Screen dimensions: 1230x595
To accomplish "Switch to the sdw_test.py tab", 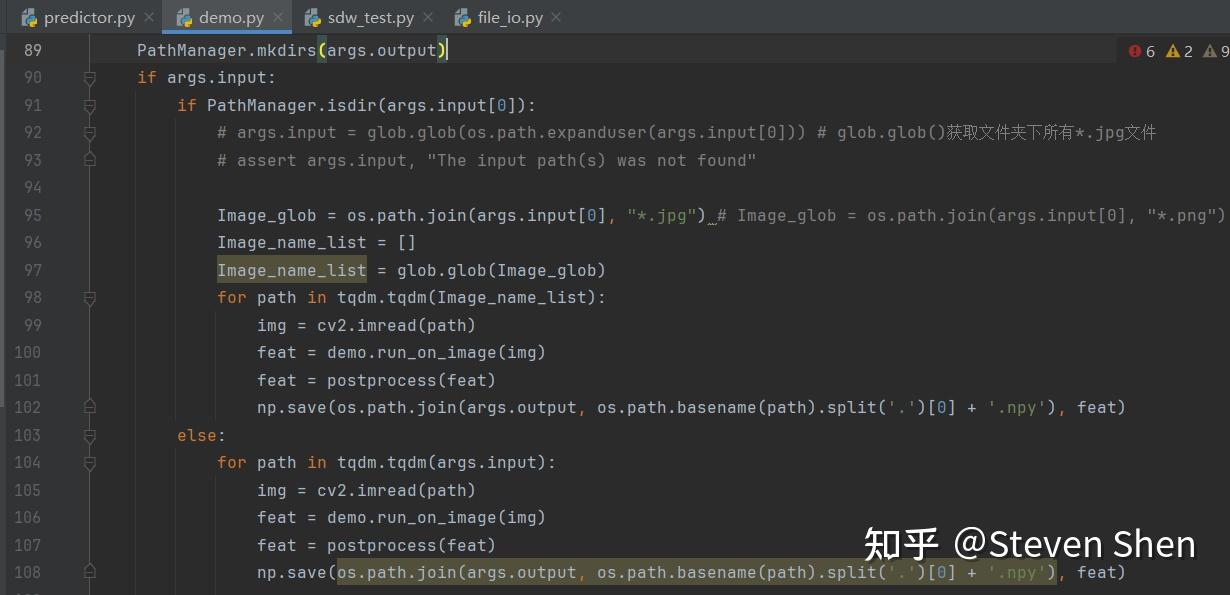I will 370,17.
